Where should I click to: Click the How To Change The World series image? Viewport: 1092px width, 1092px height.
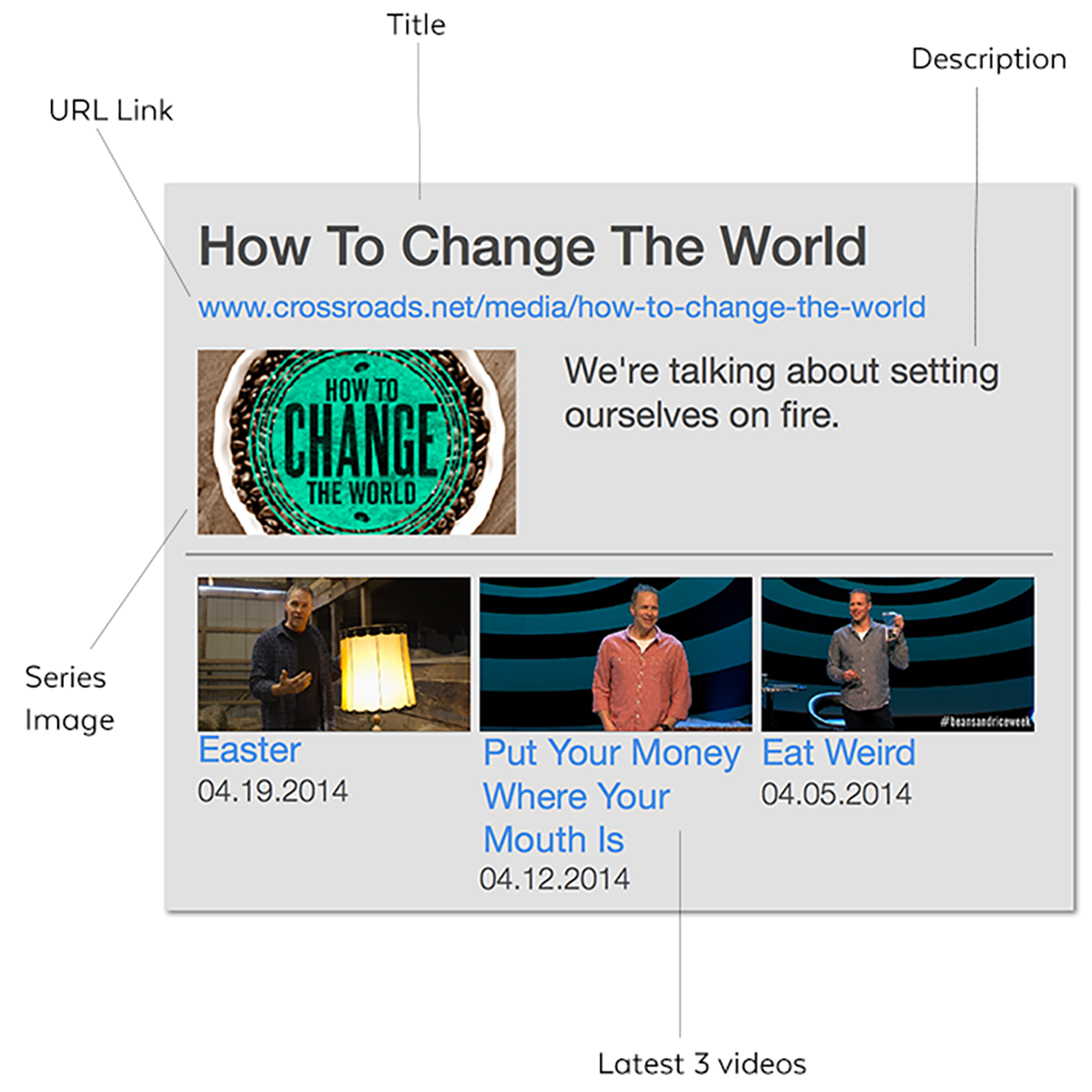tap(357, 441)
